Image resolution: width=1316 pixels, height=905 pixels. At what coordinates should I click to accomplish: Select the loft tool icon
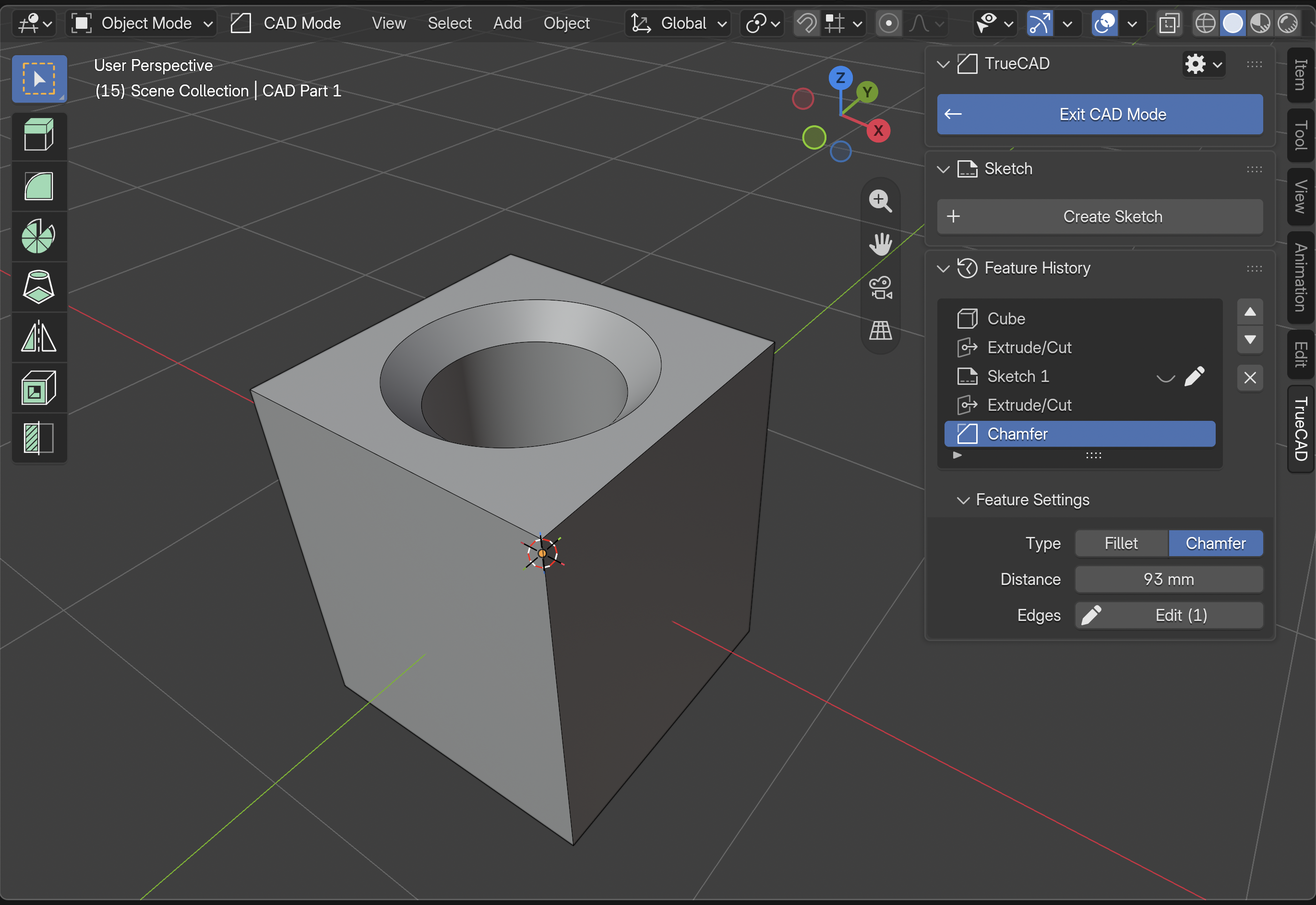tap(39, 286)
